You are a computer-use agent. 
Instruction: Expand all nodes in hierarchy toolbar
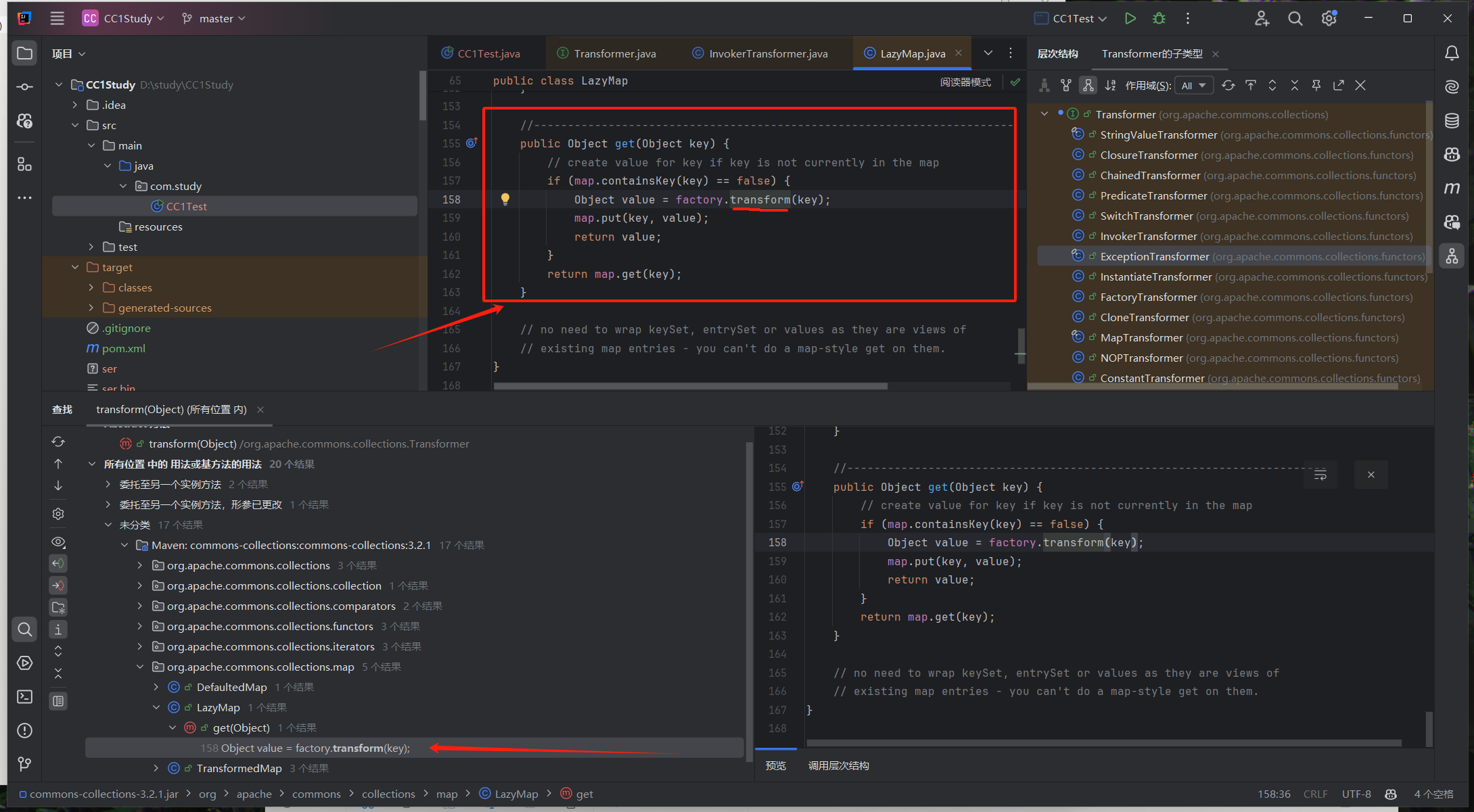pyautogui.click(x=1272, y=85)
